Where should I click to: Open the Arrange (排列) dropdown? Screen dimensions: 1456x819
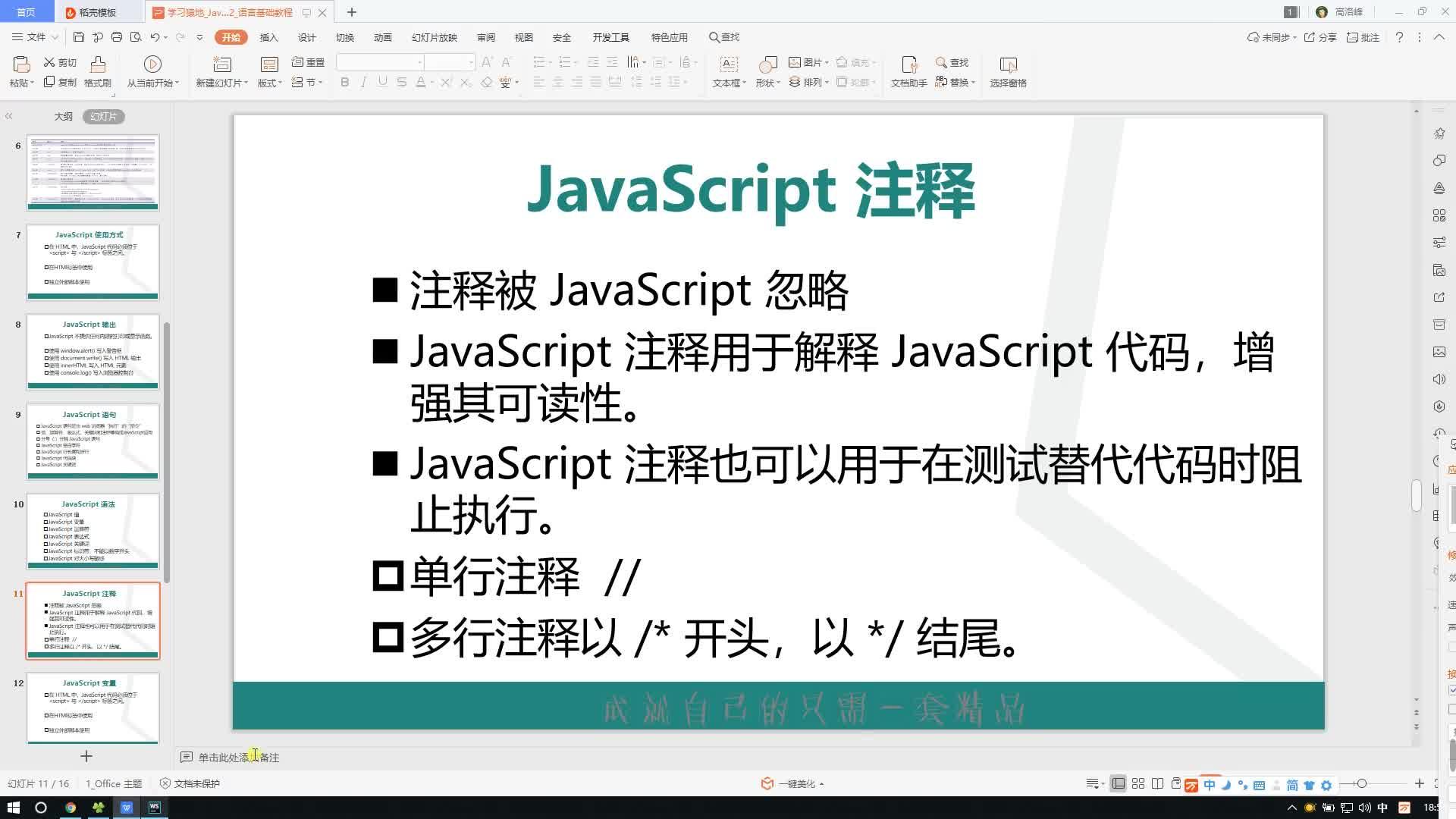point(808,82)
